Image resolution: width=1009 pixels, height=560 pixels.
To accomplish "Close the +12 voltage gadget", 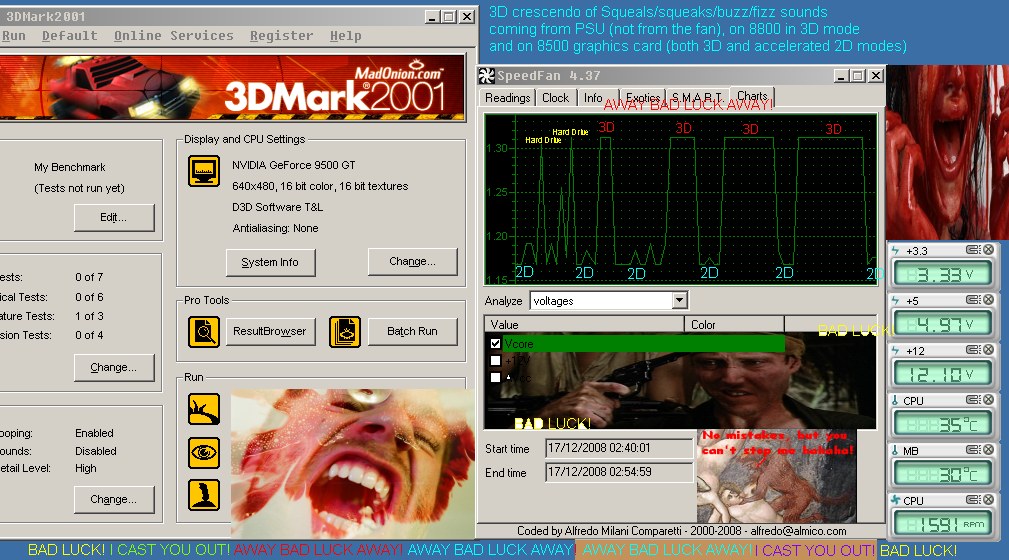I will [988, 350].
